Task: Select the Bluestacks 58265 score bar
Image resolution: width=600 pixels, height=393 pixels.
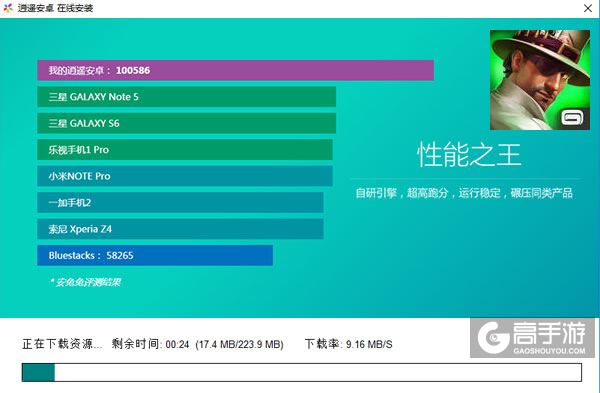Action: point(155,255)
